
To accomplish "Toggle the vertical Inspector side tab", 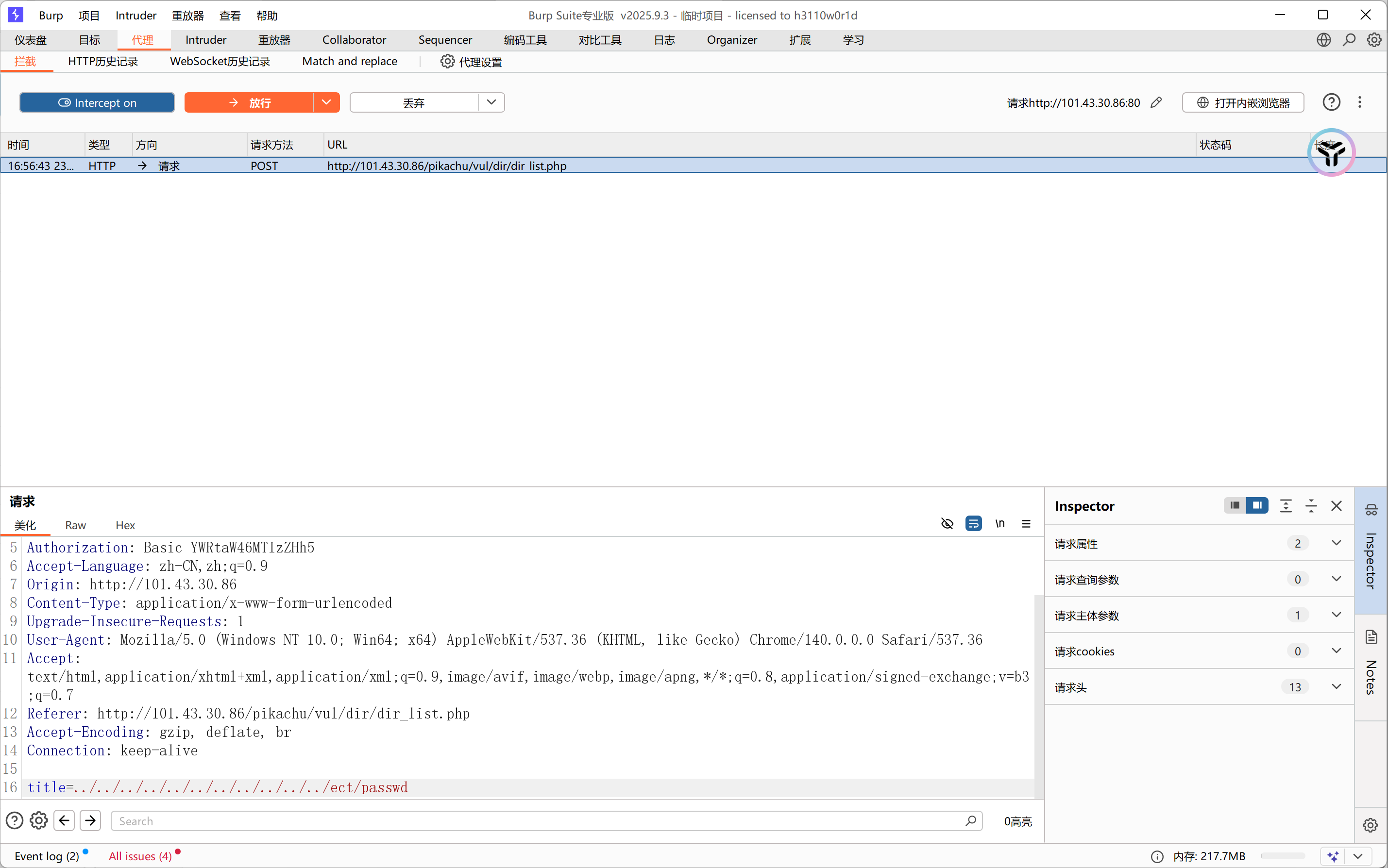I will [1371, 550].
